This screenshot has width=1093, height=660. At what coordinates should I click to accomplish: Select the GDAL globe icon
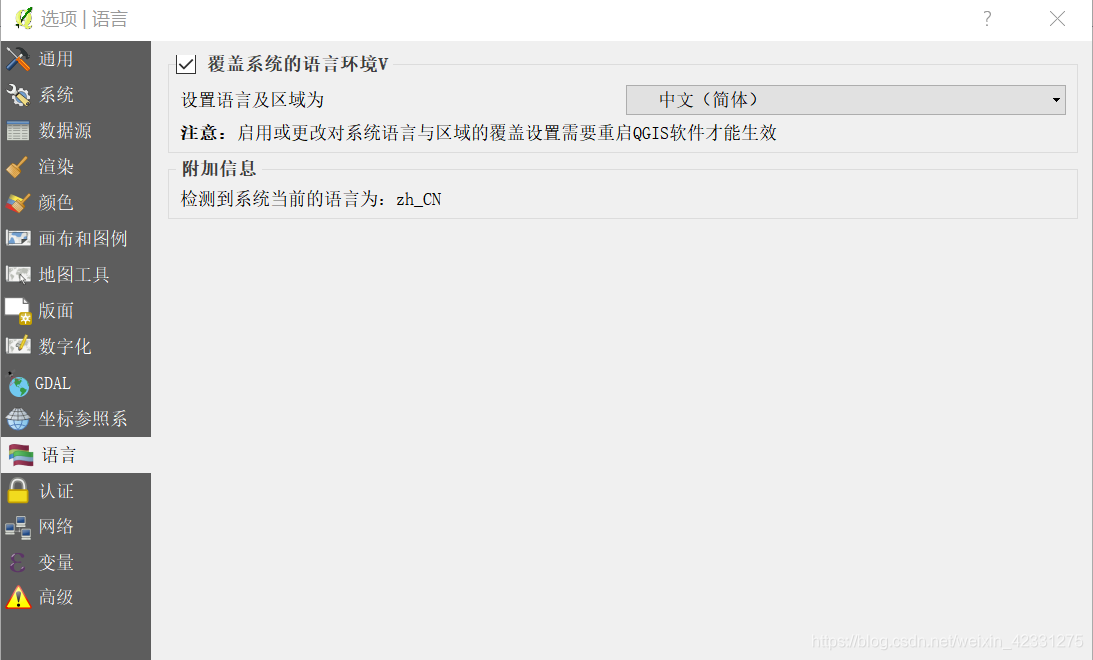(x=18, y=384)
